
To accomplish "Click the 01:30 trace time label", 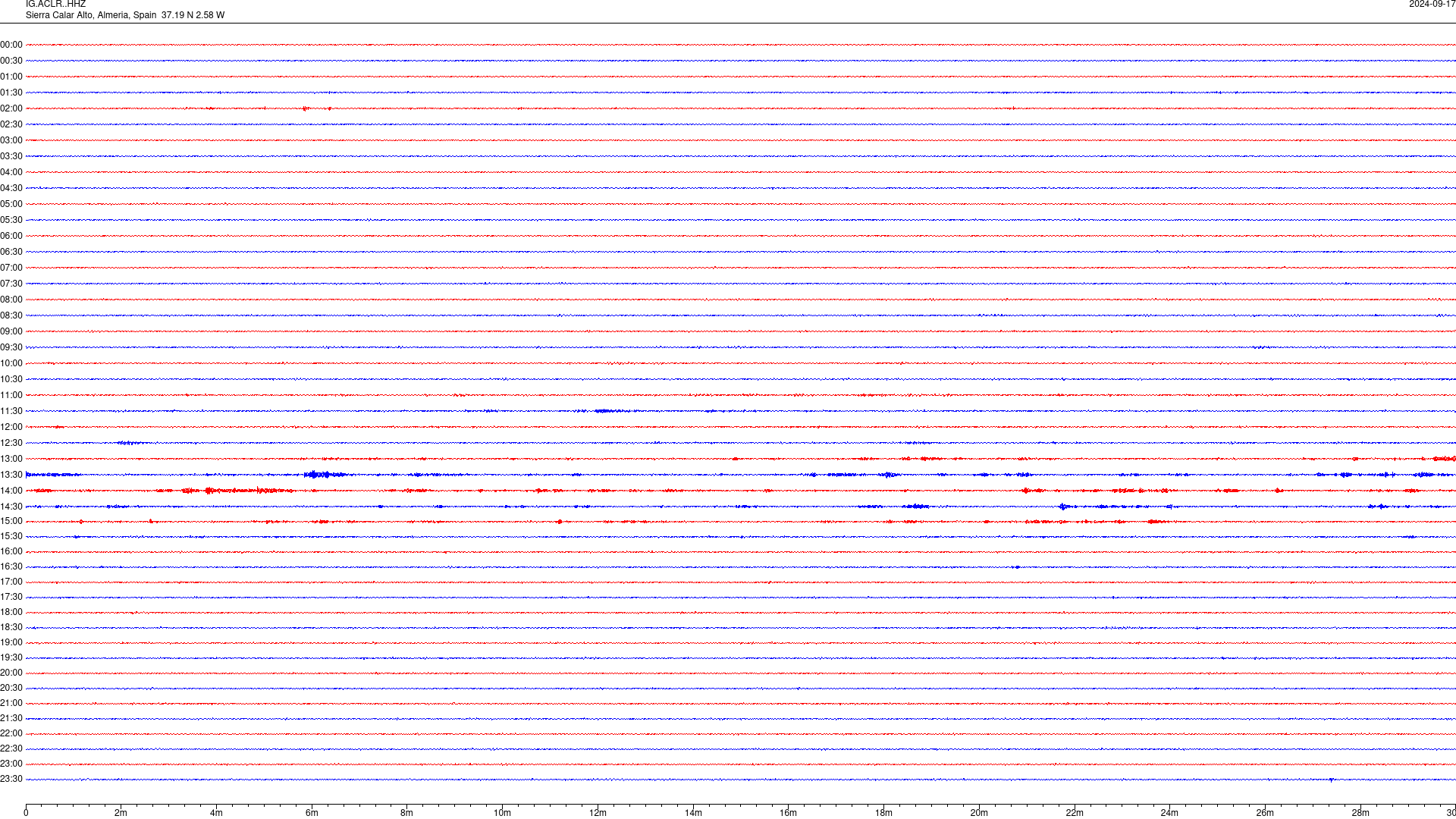I will coord(11,93).
